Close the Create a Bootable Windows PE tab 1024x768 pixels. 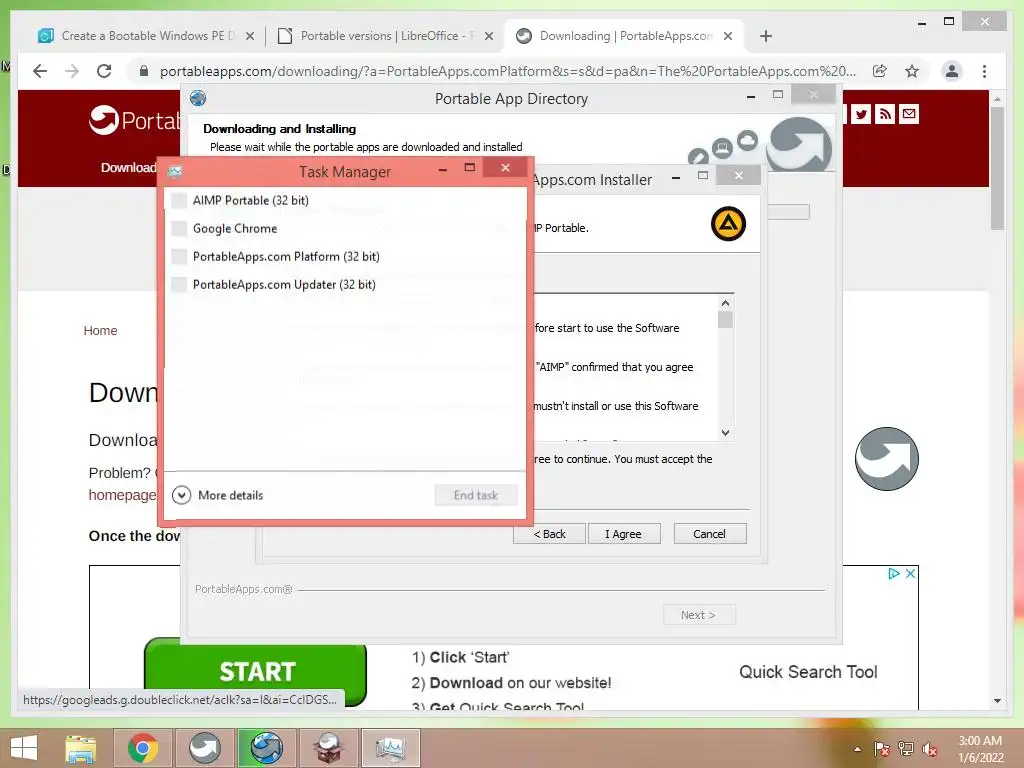[x=249, y=36]
